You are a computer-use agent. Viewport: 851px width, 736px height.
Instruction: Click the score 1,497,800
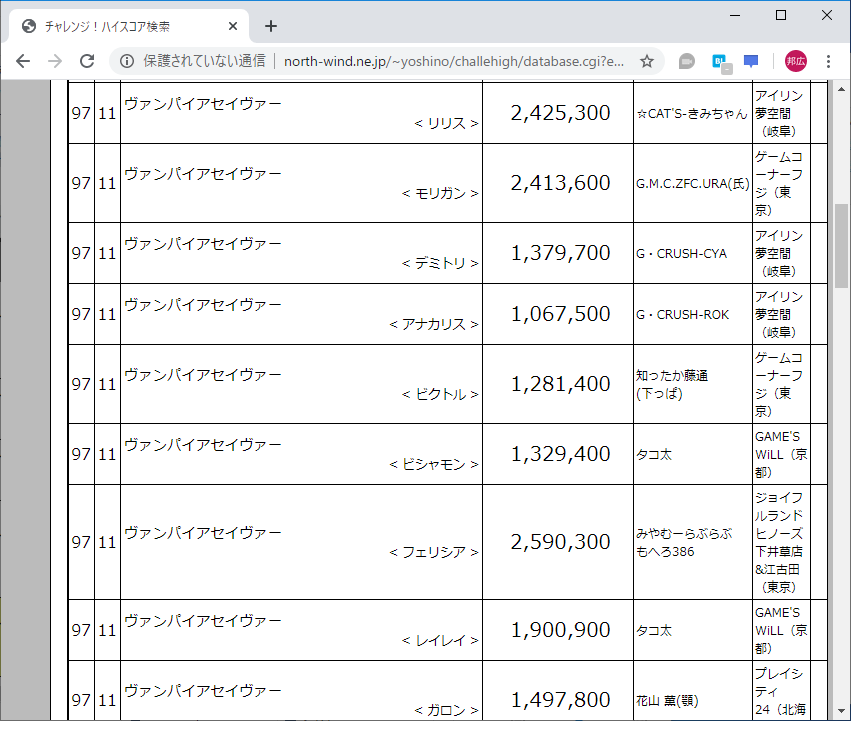coord(560,700)
